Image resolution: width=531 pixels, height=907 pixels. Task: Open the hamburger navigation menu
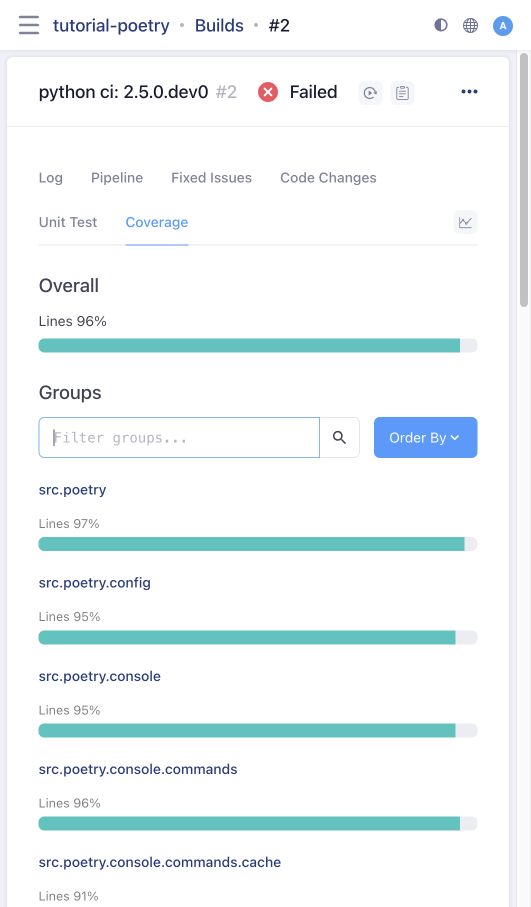(29, 25)
